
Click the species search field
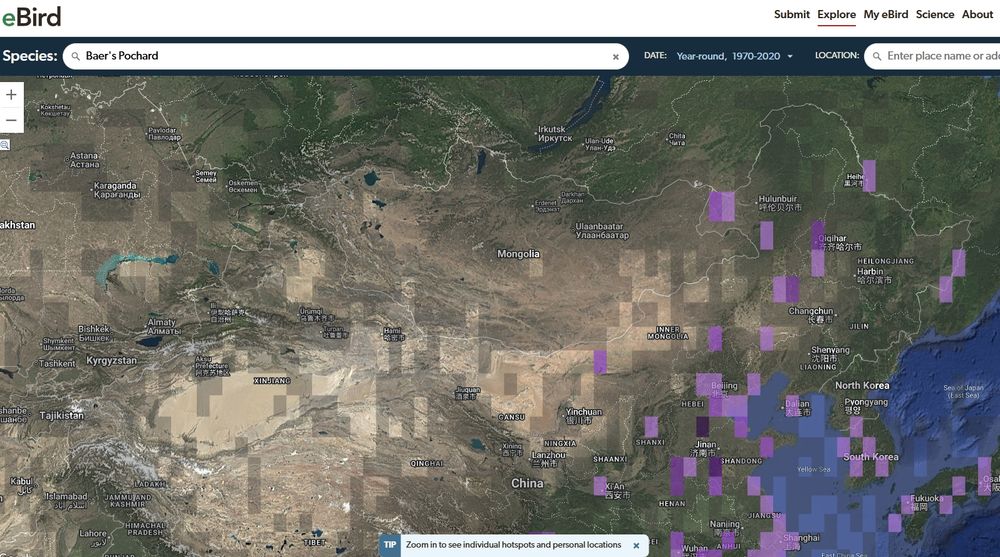[346, 56]
